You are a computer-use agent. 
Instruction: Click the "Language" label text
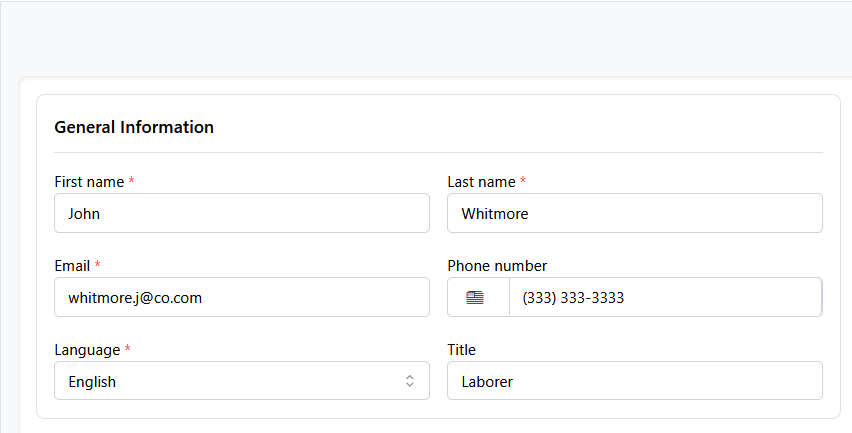87,350
